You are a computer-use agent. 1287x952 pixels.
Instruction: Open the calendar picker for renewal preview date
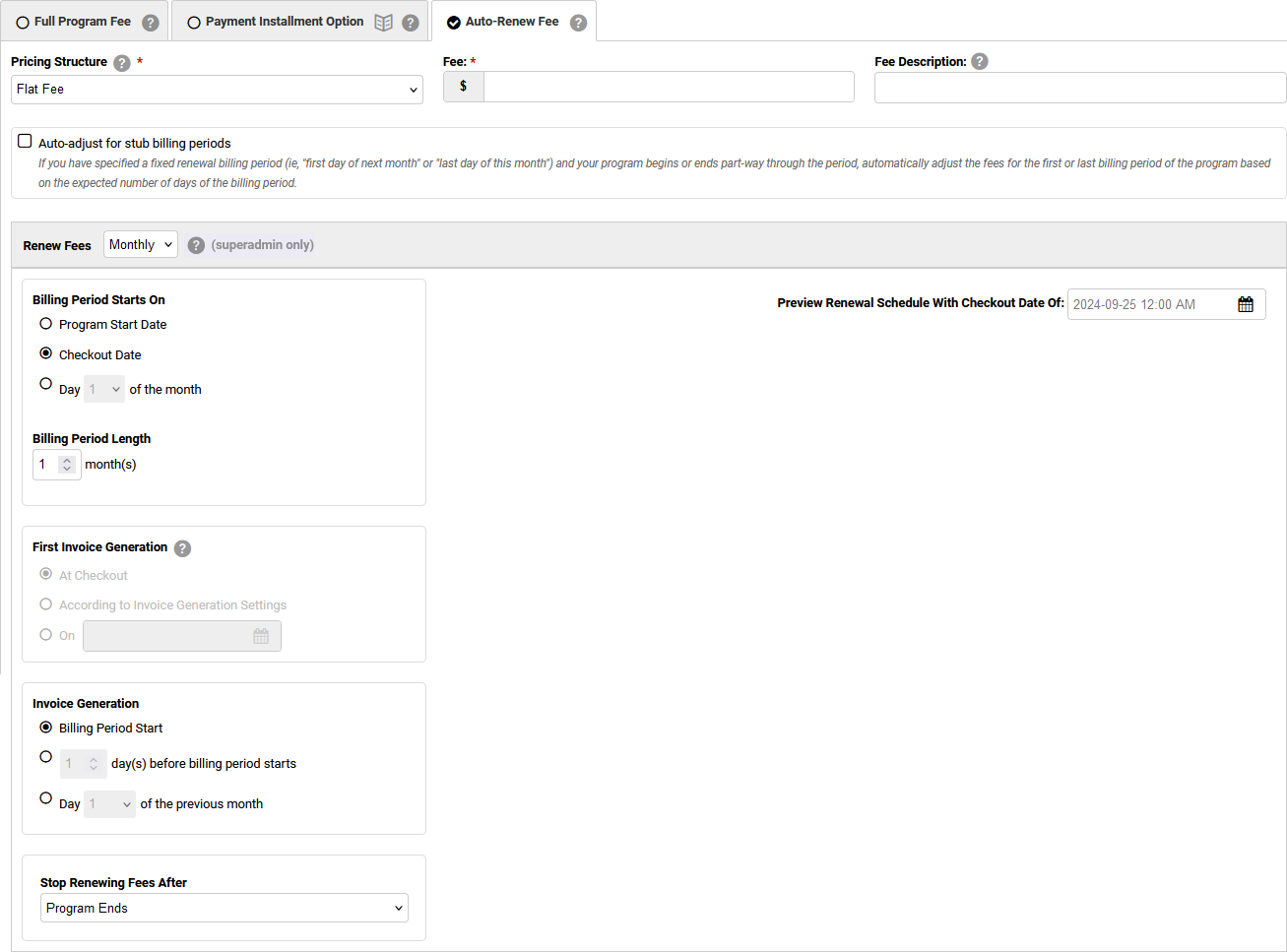(x=1247, y=304)
